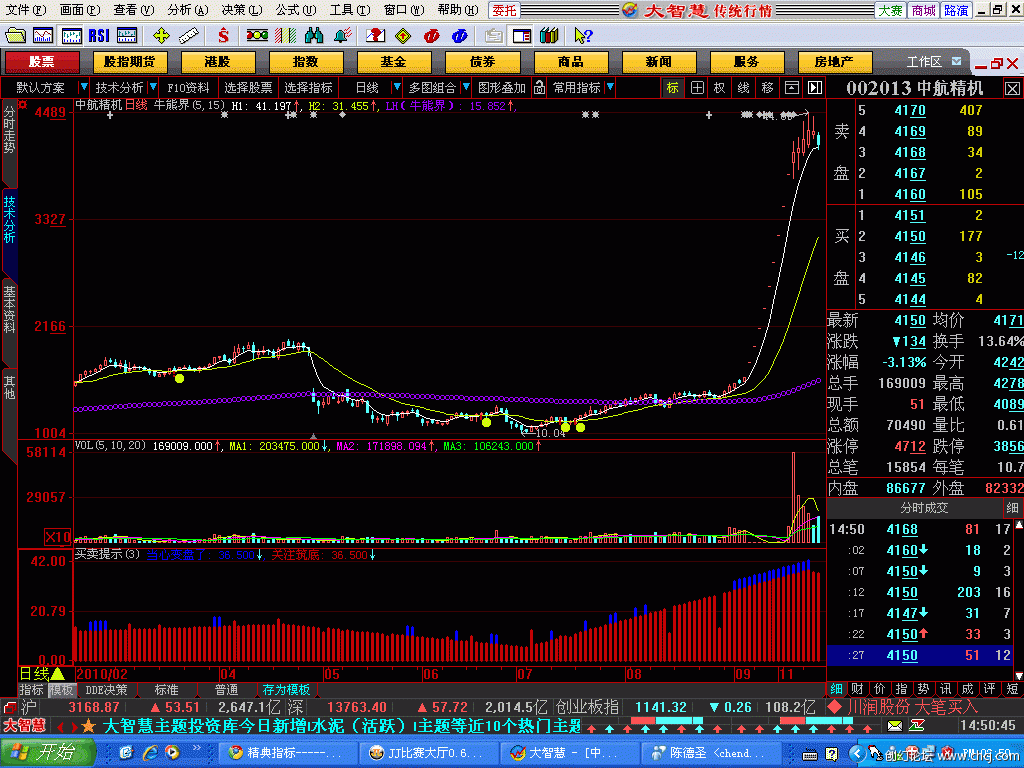Click the striped red-green bars icon

[x=285, y=35]
